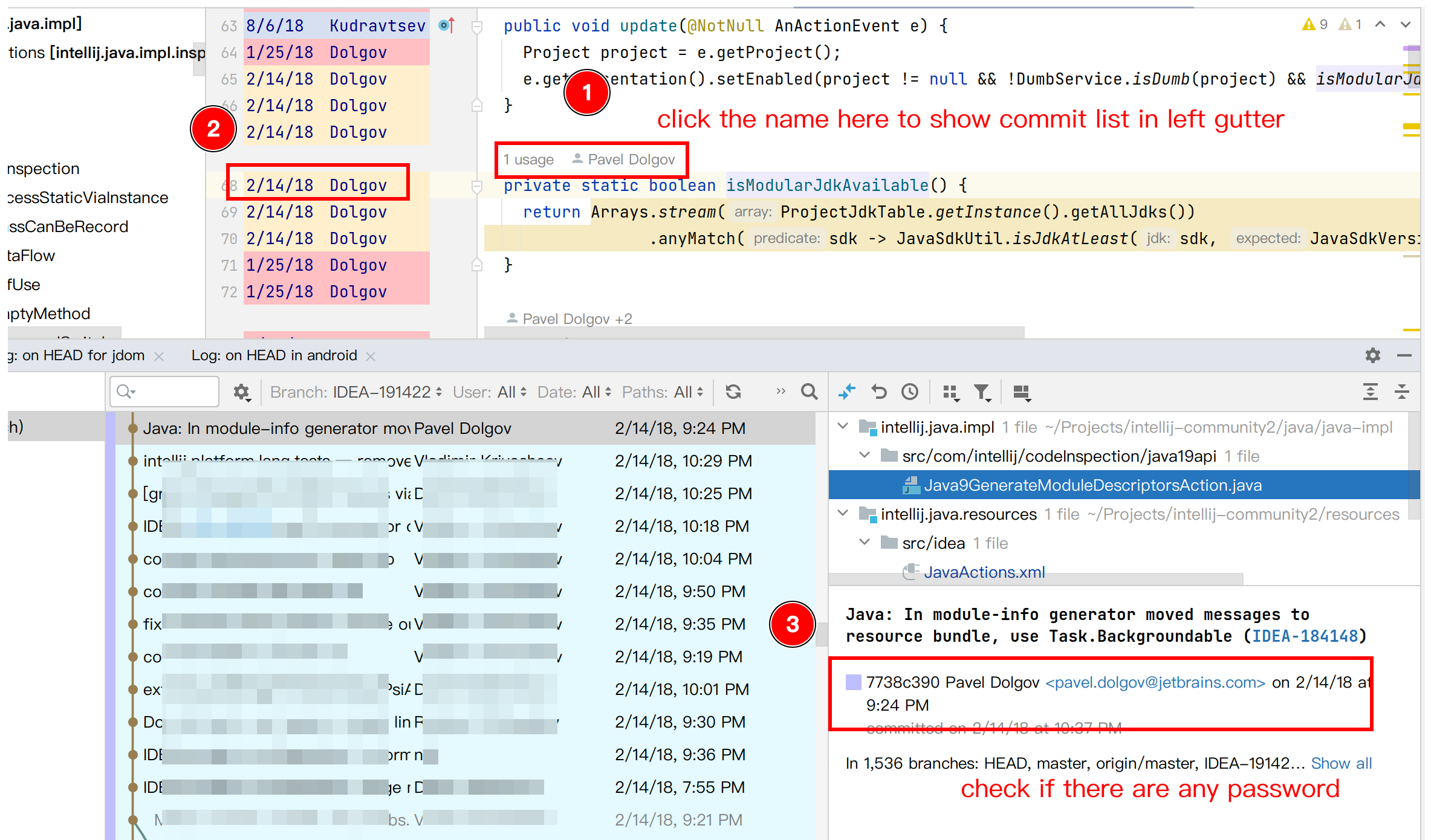Go to next highlighted error arrow
This screenshot has height=840, width=1431.
coord(1406,24)
